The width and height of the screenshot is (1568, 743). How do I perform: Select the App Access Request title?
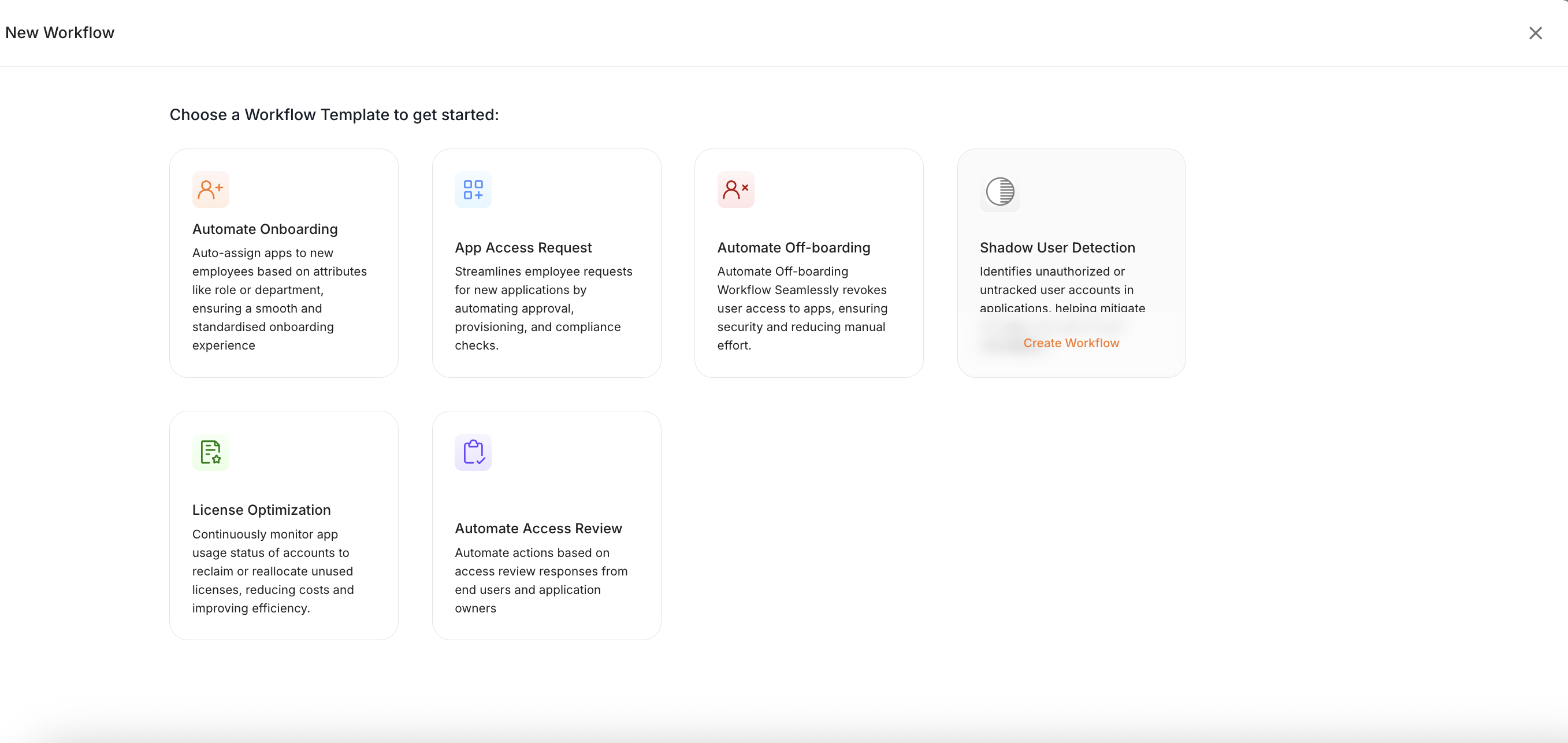click(x=523, y=248)
